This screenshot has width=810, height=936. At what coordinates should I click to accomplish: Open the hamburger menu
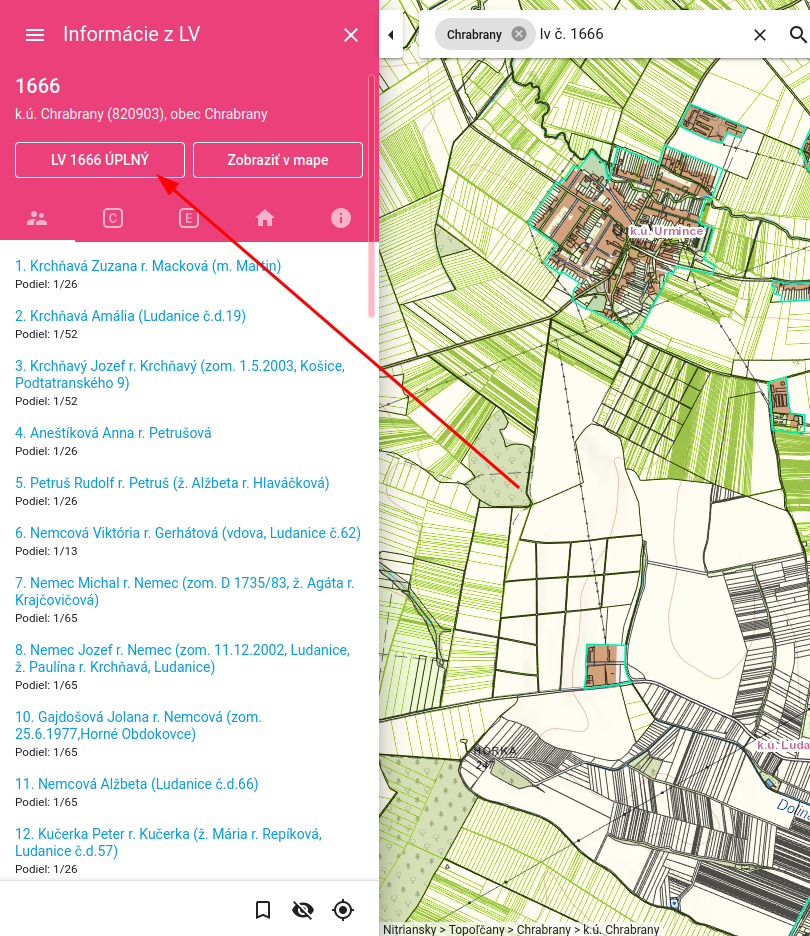point(35,35)
